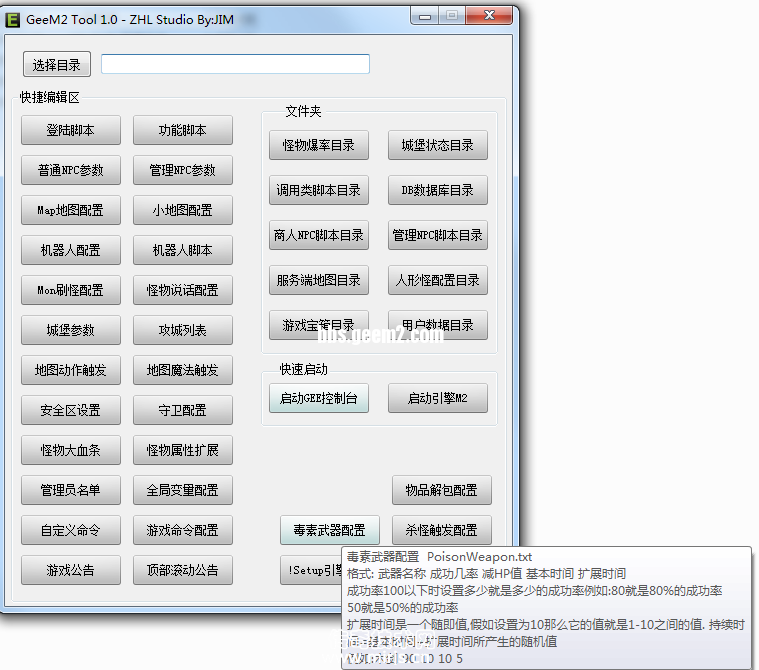The width and height of the screenshot is (759, 670).
Task: Open 毒素武器配置
Action: pyautogui.click(x=330, y=530)
